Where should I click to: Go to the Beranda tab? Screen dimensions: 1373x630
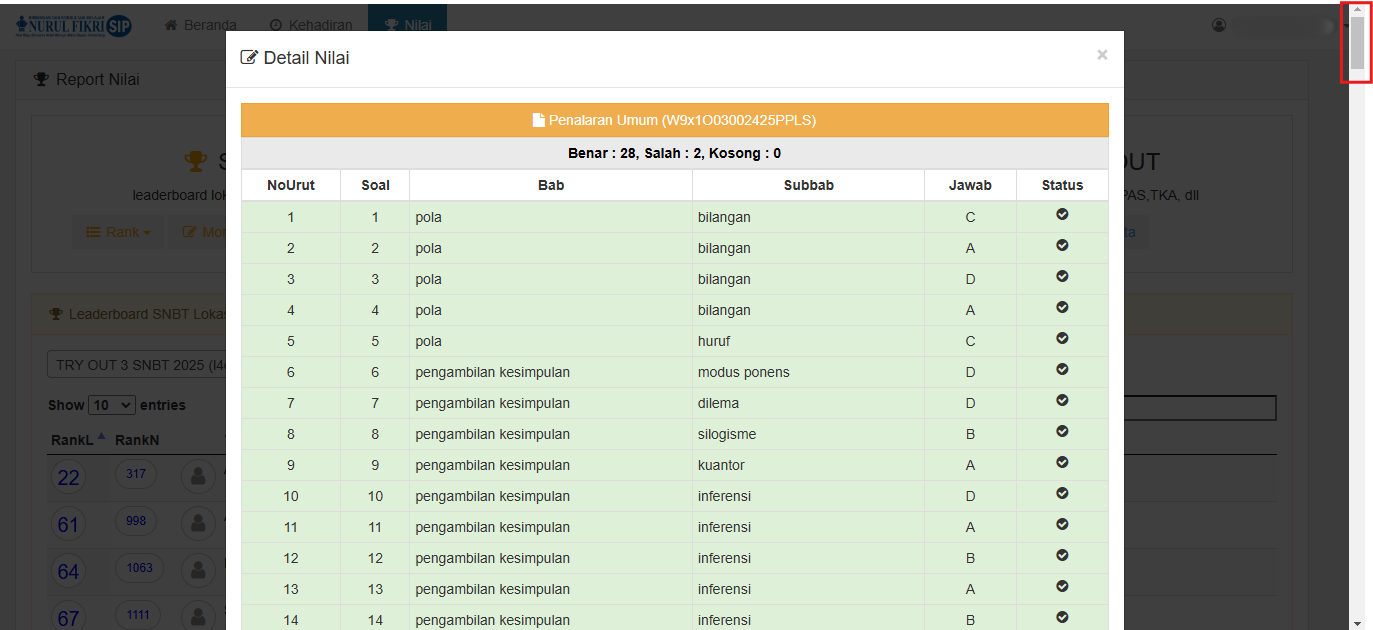click(x=201, y=25)
